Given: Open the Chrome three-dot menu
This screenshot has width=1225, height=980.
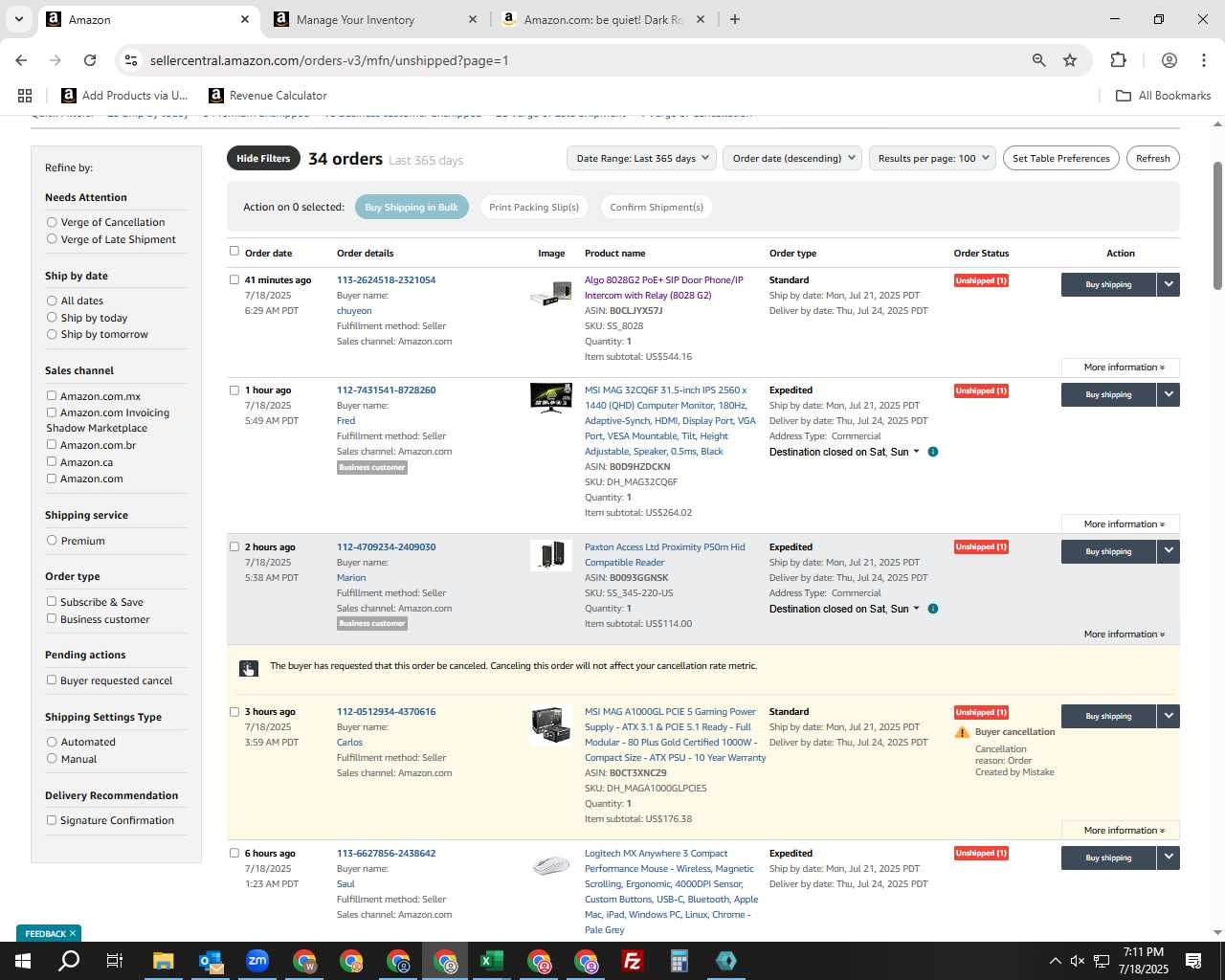Looking at the screenshot, I should click(1204, 60).
